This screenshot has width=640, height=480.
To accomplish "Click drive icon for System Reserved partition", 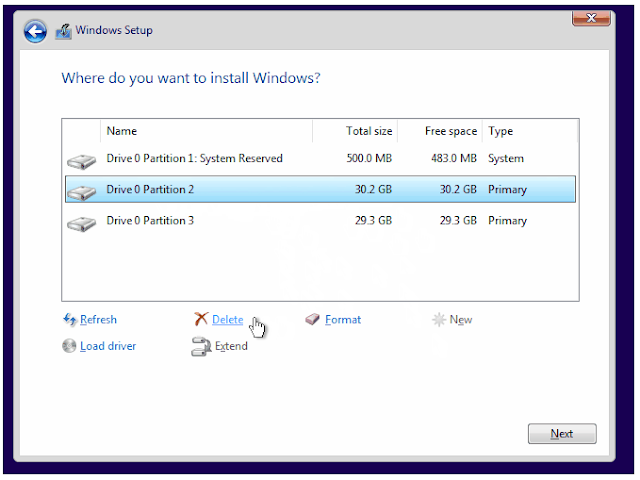I will click(82, 161).
